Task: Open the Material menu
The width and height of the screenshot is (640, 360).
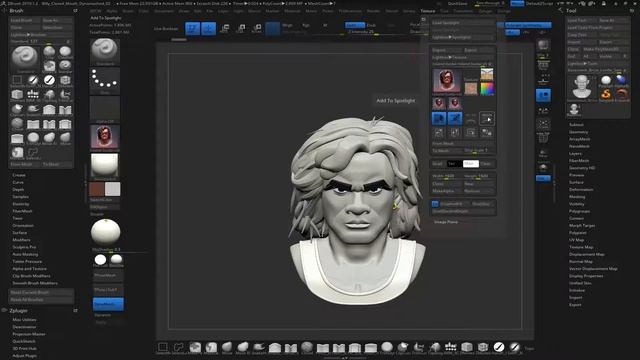Action: click(x=292, y=11)
